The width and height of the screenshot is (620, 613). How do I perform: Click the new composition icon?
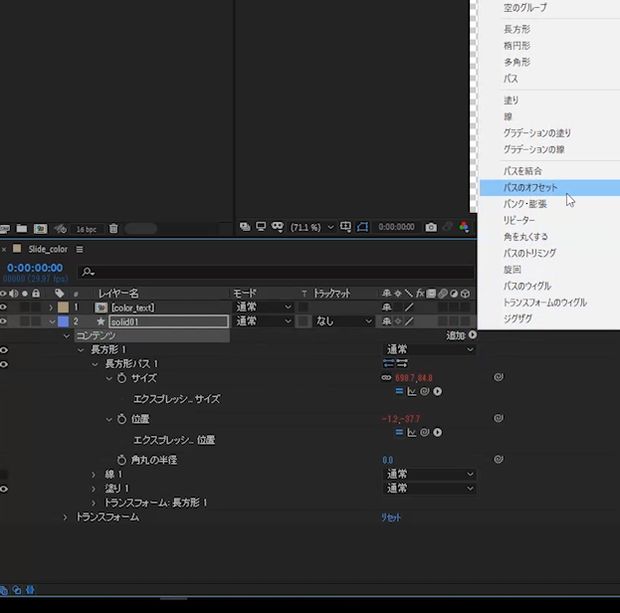pos(40,228)
